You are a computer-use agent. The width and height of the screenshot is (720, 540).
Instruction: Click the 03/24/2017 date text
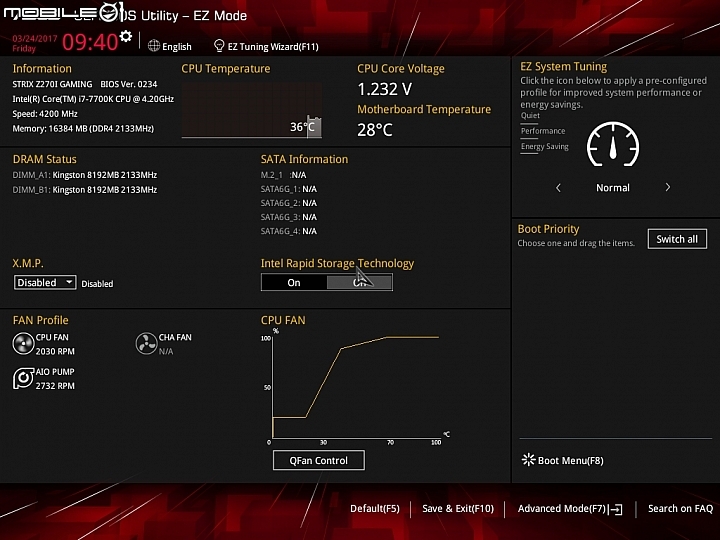(34, 38)
